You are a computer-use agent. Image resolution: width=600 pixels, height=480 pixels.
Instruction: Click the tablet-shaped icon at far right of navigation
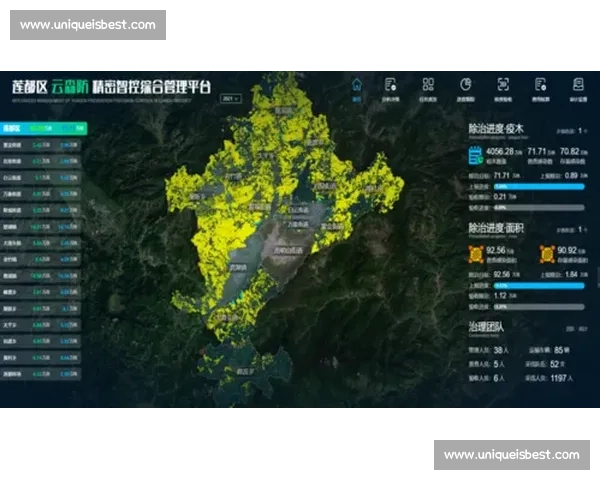[x=578, y=86]
